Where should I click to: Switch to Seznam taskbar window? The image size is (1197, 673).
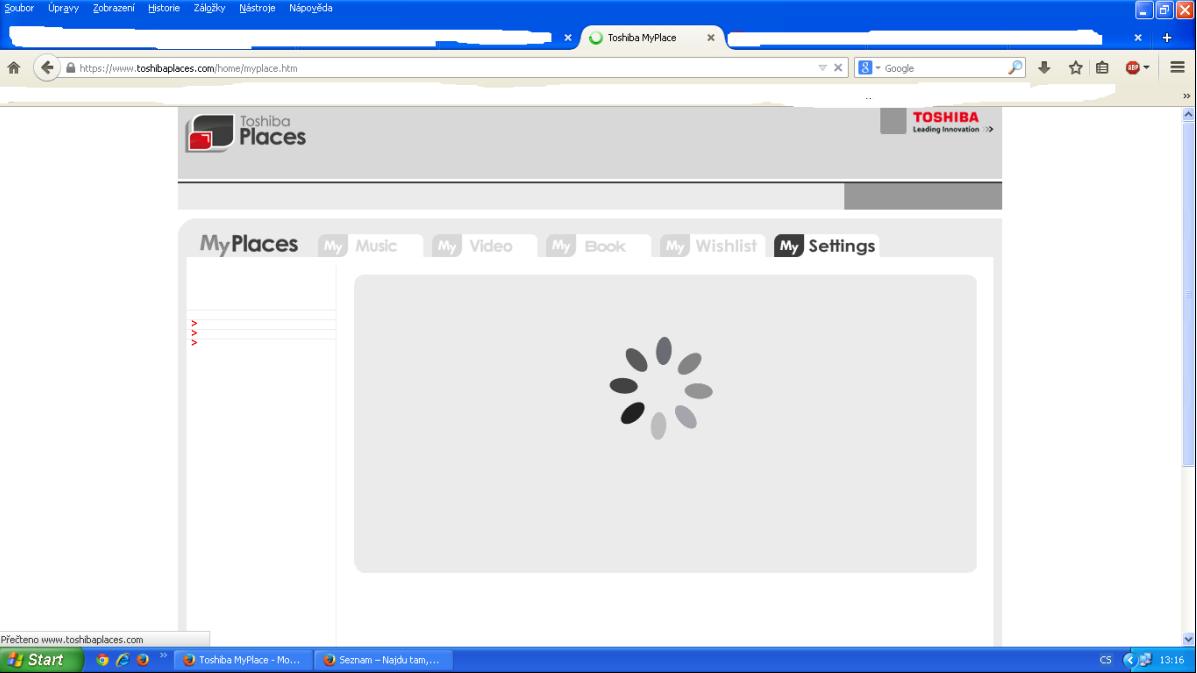(x=383, y=660)
